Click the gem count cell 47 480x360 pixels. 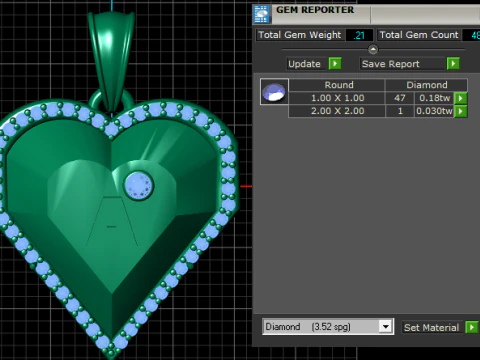coord(400,98)
